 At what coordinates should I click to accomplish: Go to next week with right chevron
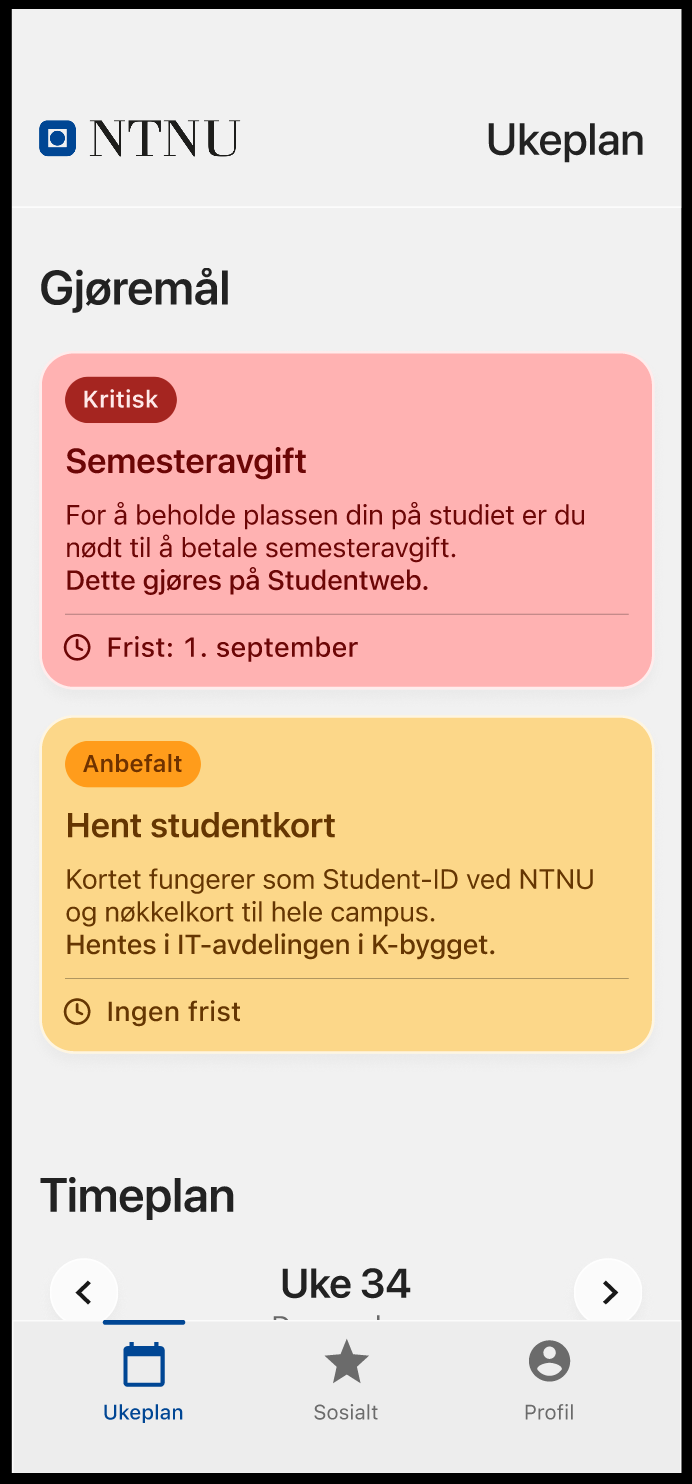[608, 1292]
